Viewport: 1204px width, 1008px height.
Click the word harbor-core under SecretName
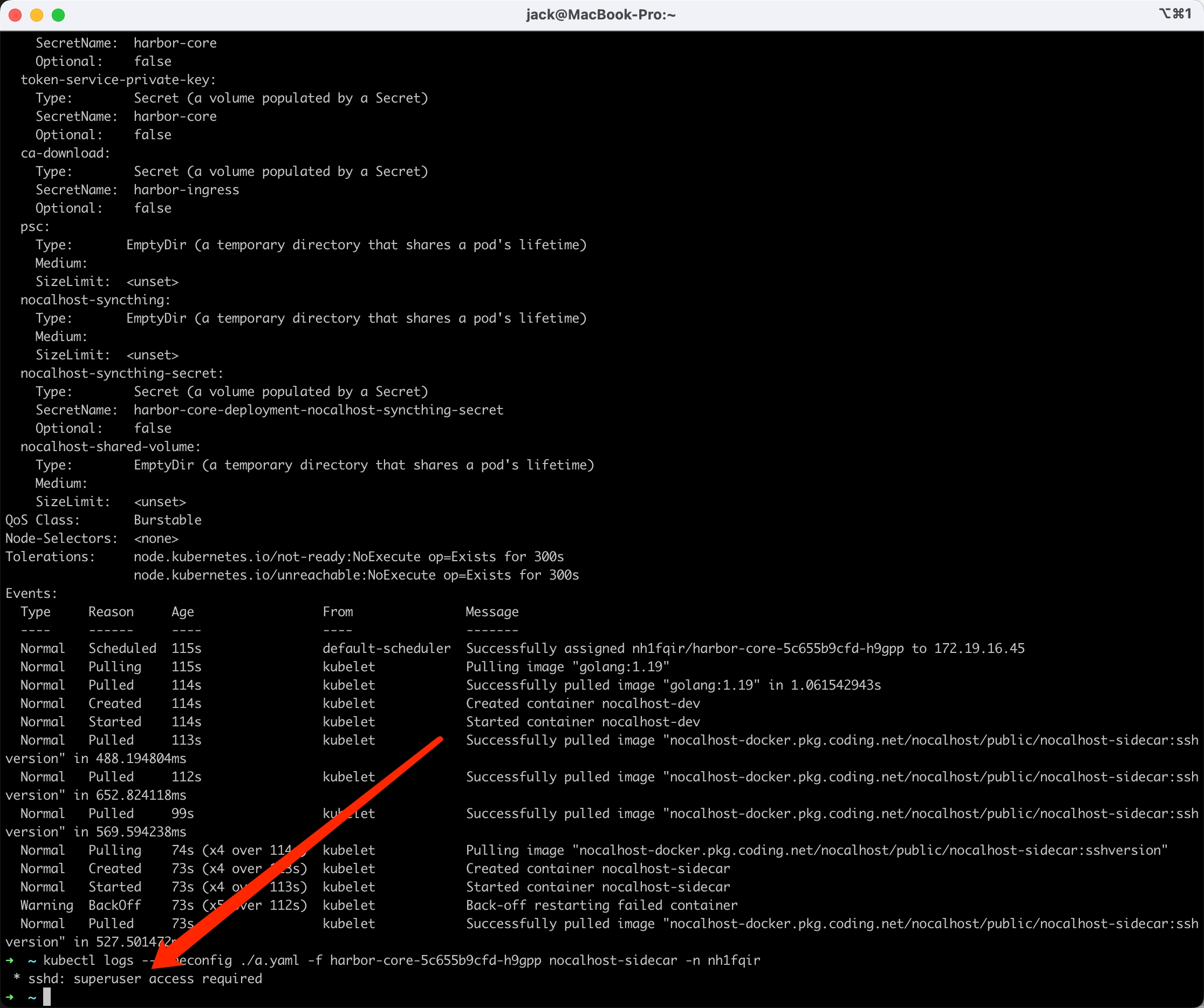[x=175, y=43]
